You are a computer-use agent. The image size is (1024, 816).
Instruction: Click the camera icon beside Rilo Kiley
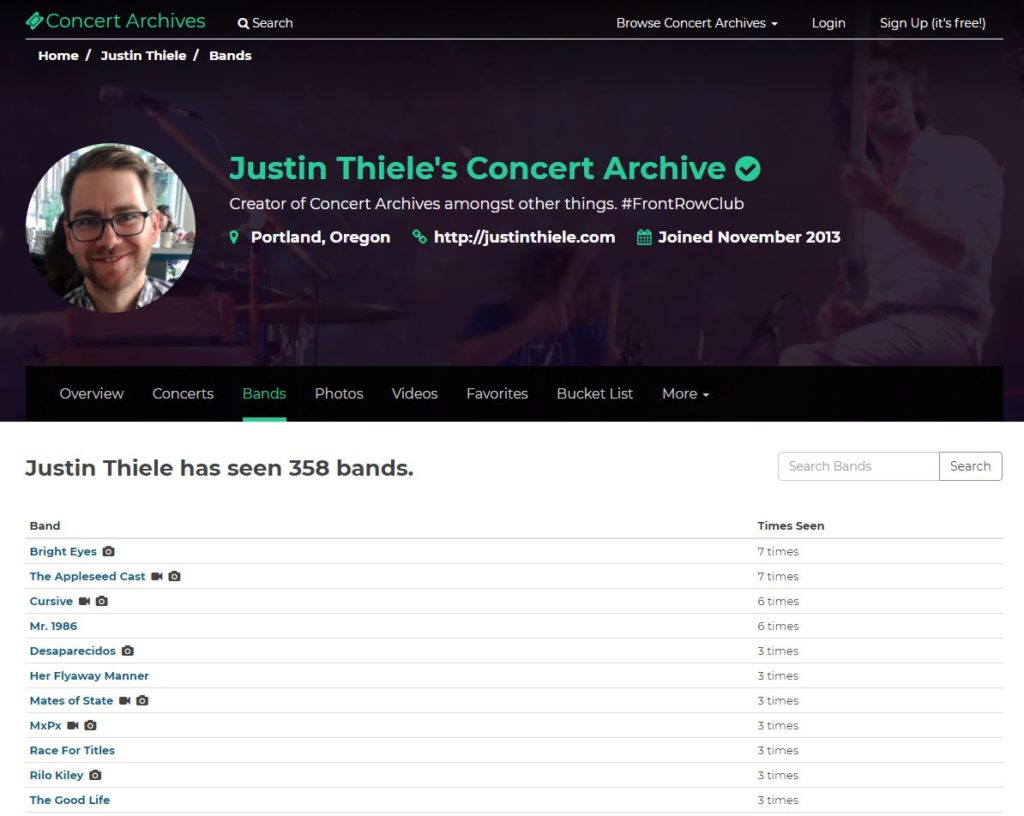[x=95, y=775]
